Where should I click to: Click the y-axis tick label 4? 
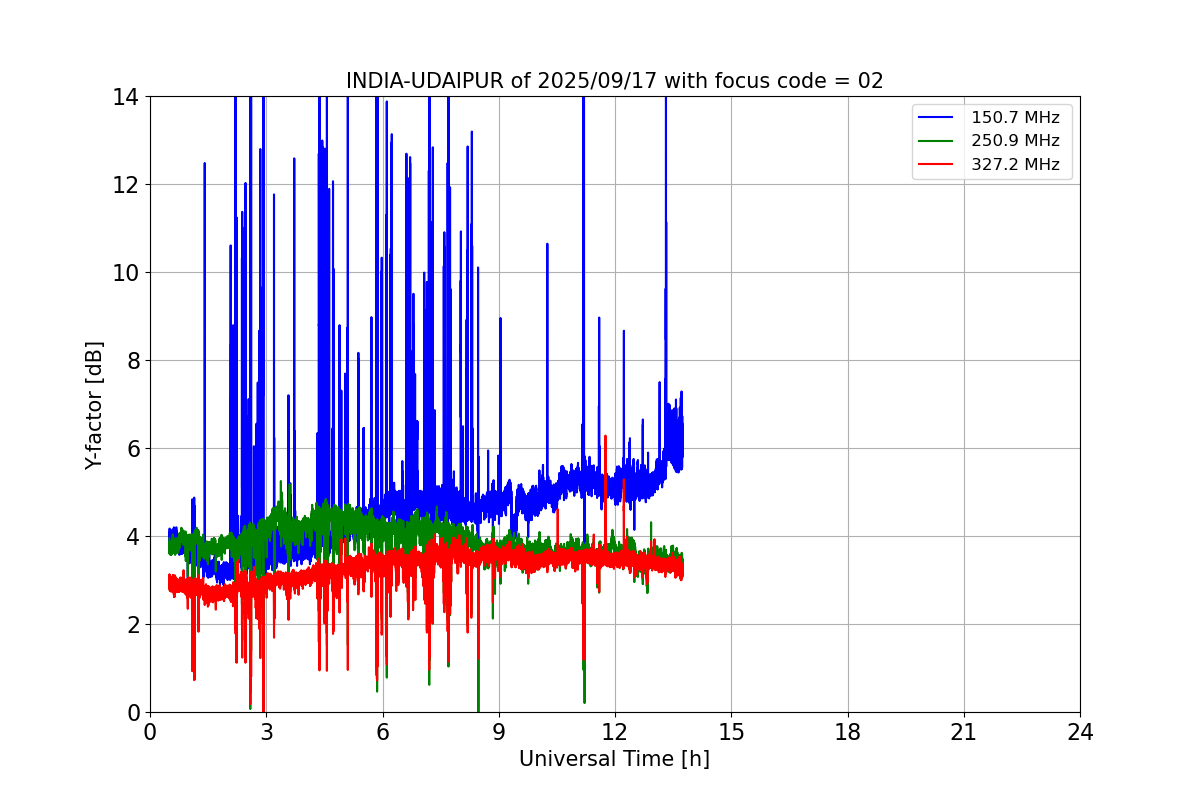pos(132,537)
